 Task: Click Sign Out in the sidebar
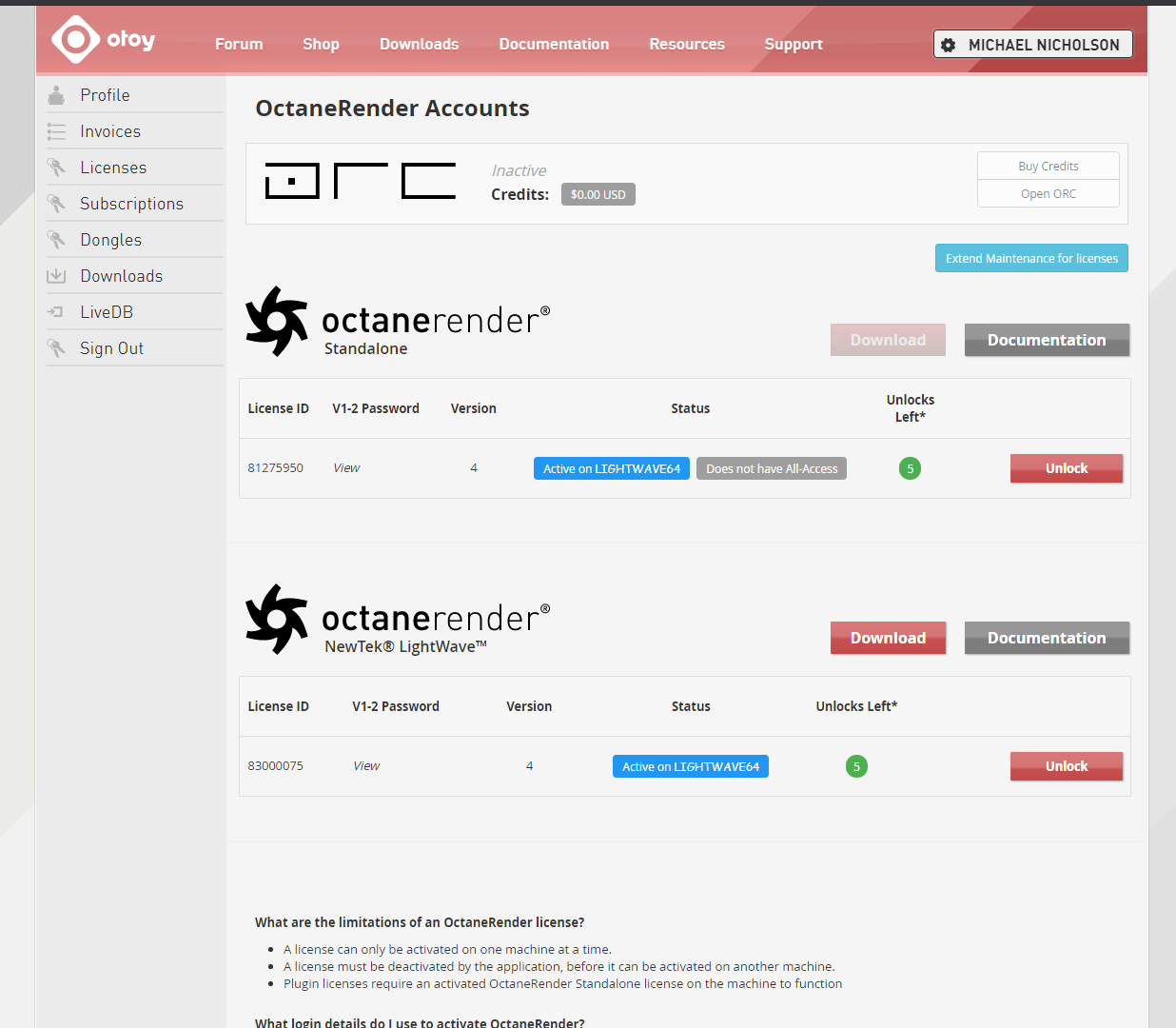click(111, 348)
